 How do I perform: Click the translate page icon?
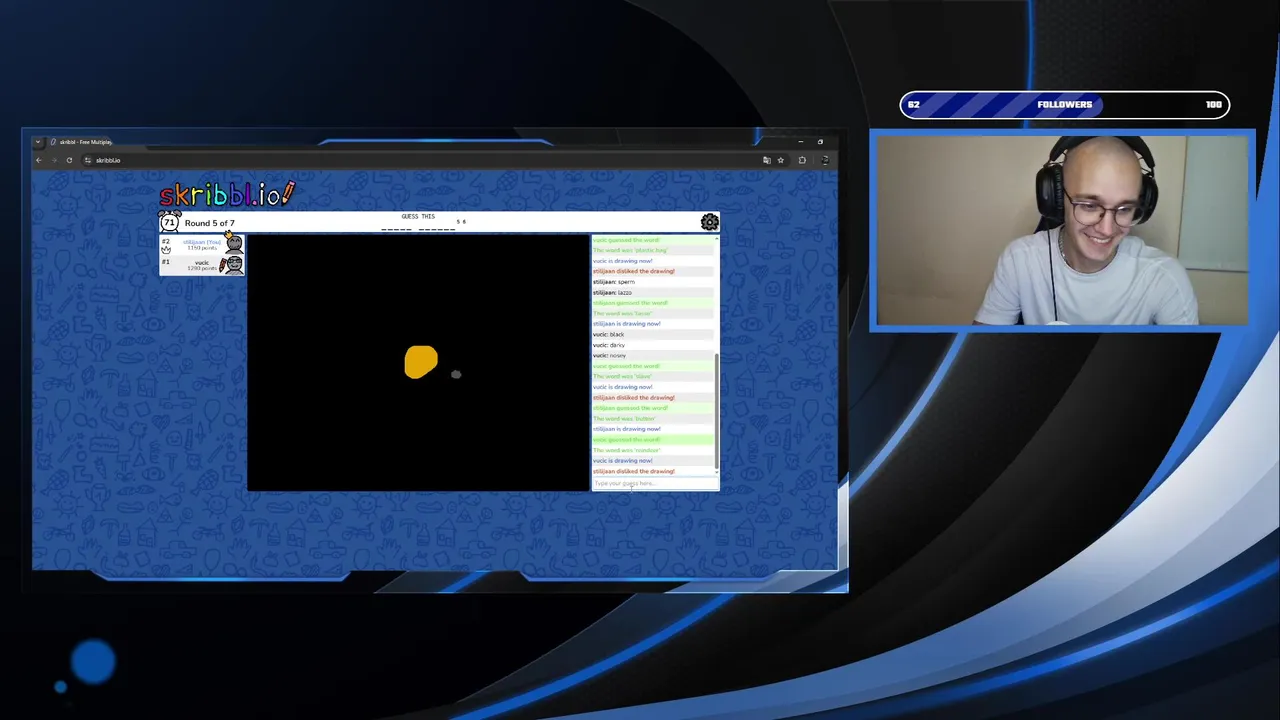coord(767,160)
